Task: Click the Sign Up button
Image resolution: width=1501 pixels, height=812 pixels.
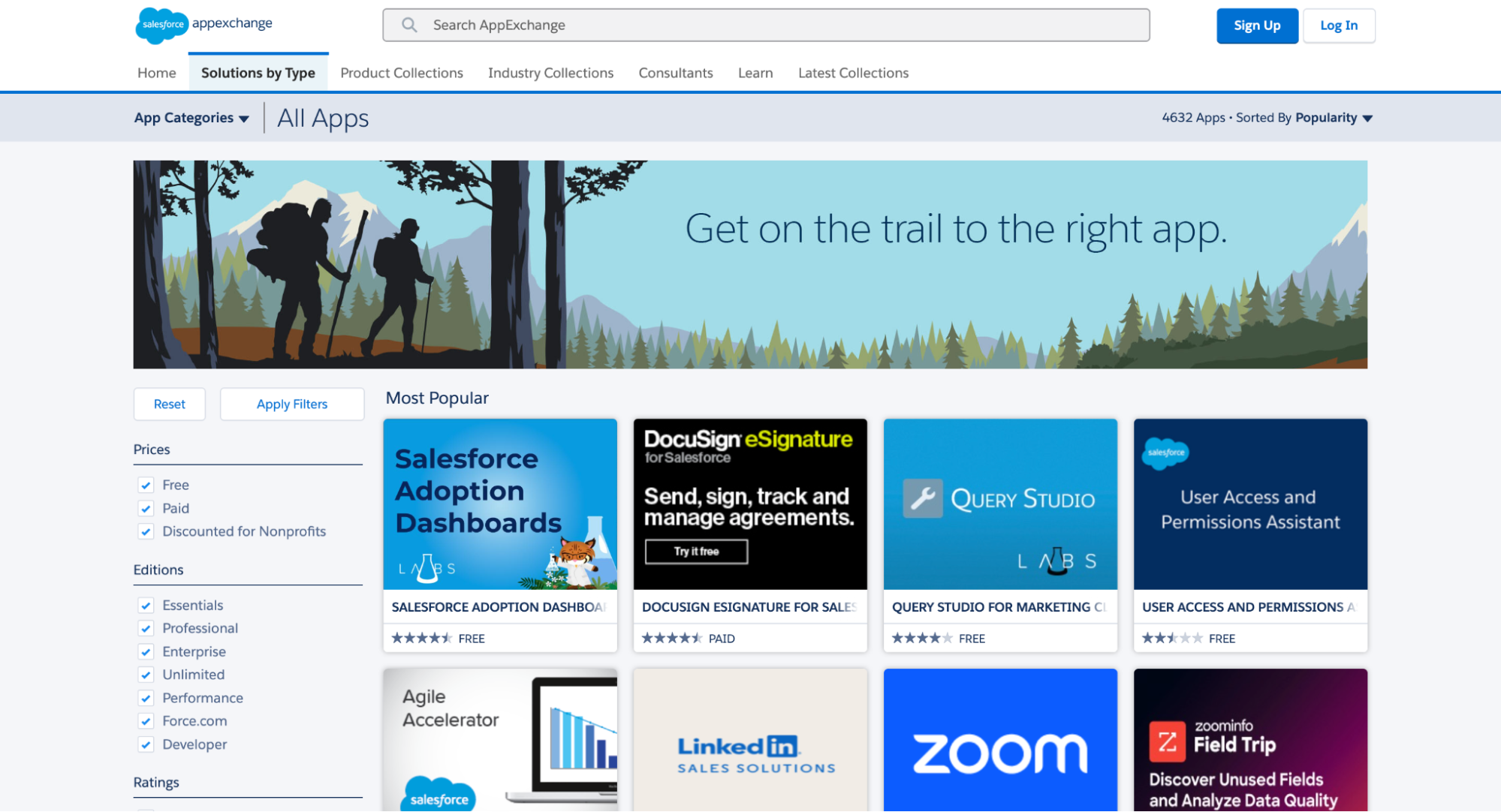Action: (1258, 26)
